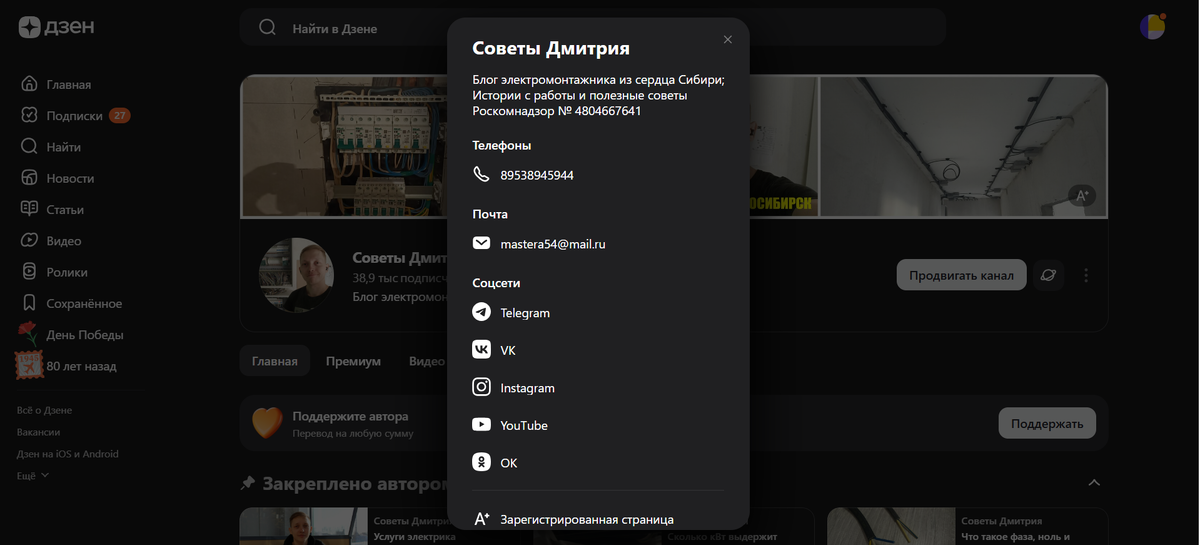Open the Вакансии link
Viewport: 1200px width, 545px height.
click(39, 432)
